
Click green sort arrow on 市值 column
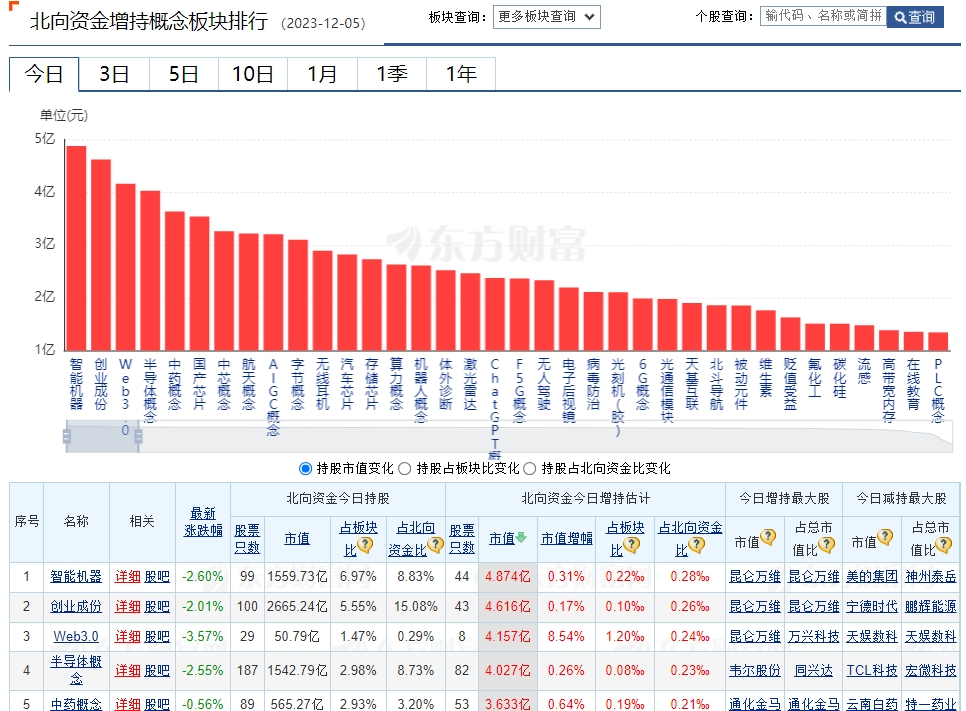[521, 538]
